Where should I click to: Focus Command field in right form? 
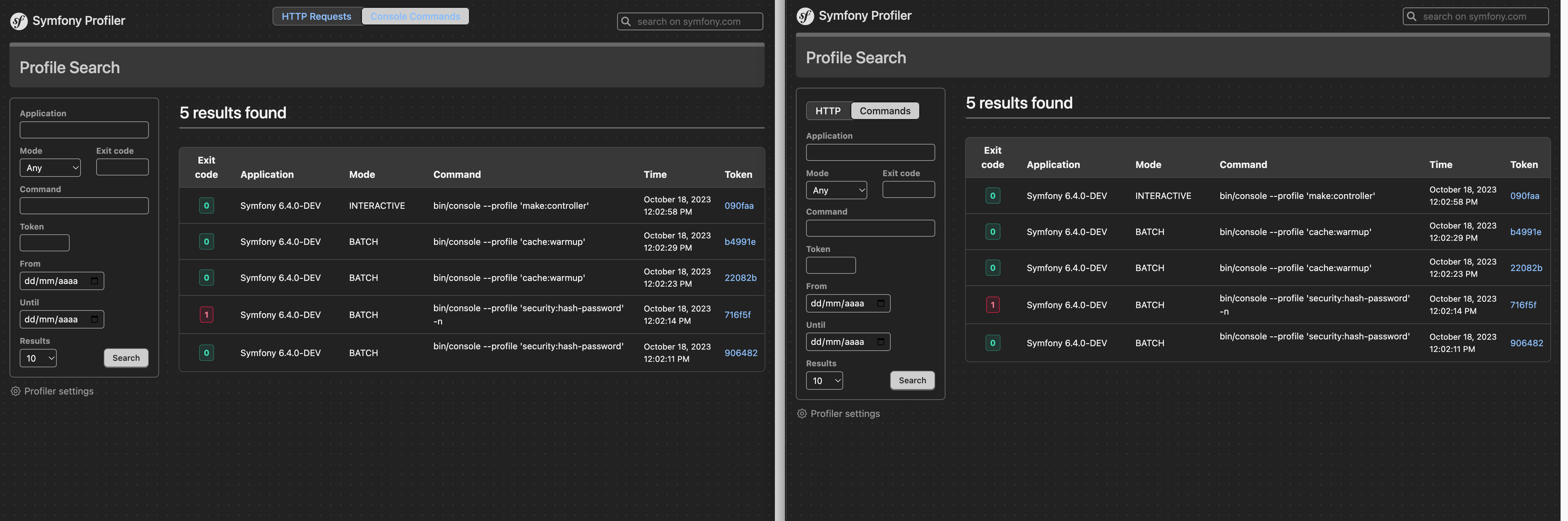coord(870,229)
